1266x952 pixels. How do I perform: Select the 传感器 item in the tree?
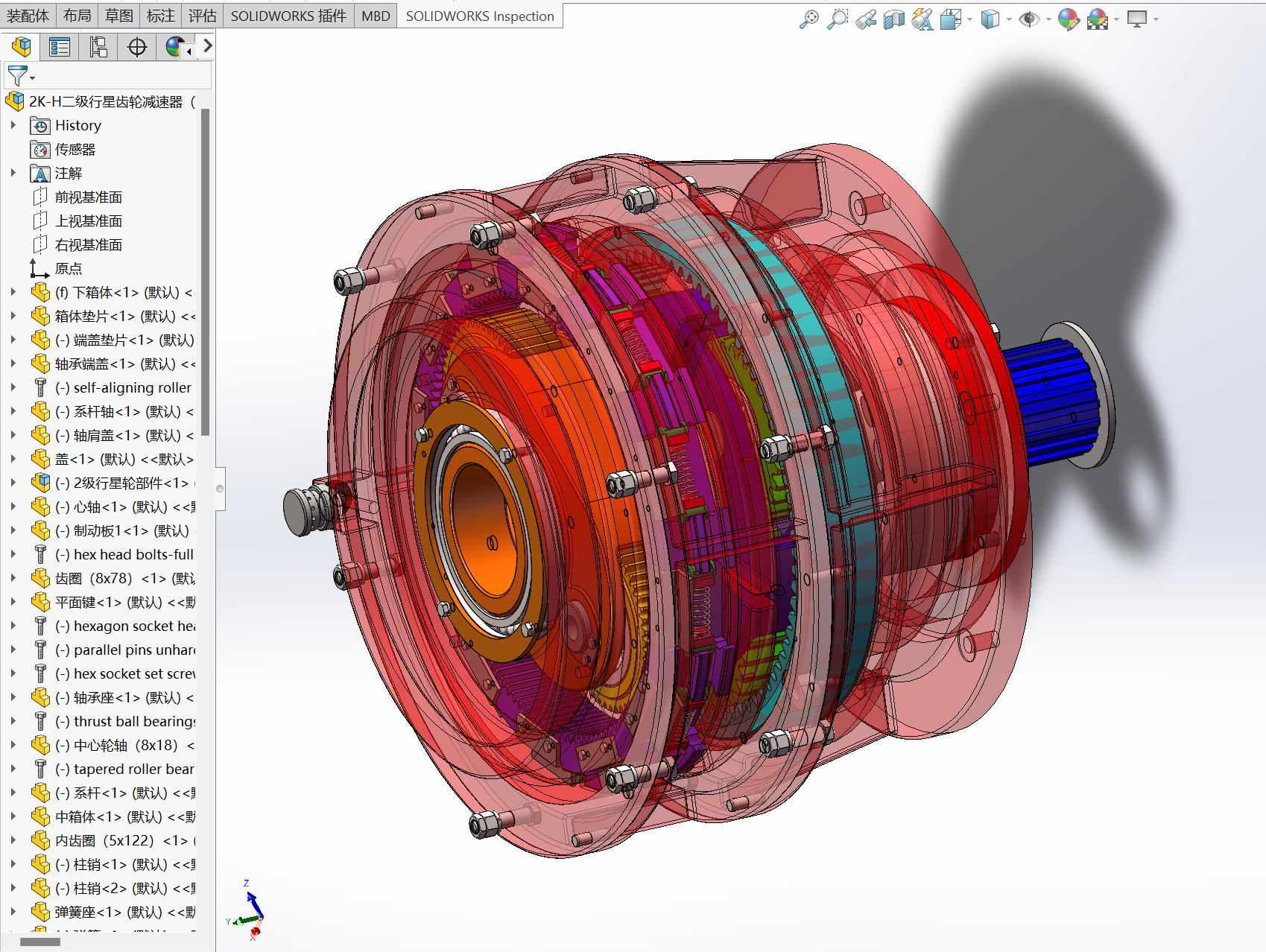tap(75, 149)
